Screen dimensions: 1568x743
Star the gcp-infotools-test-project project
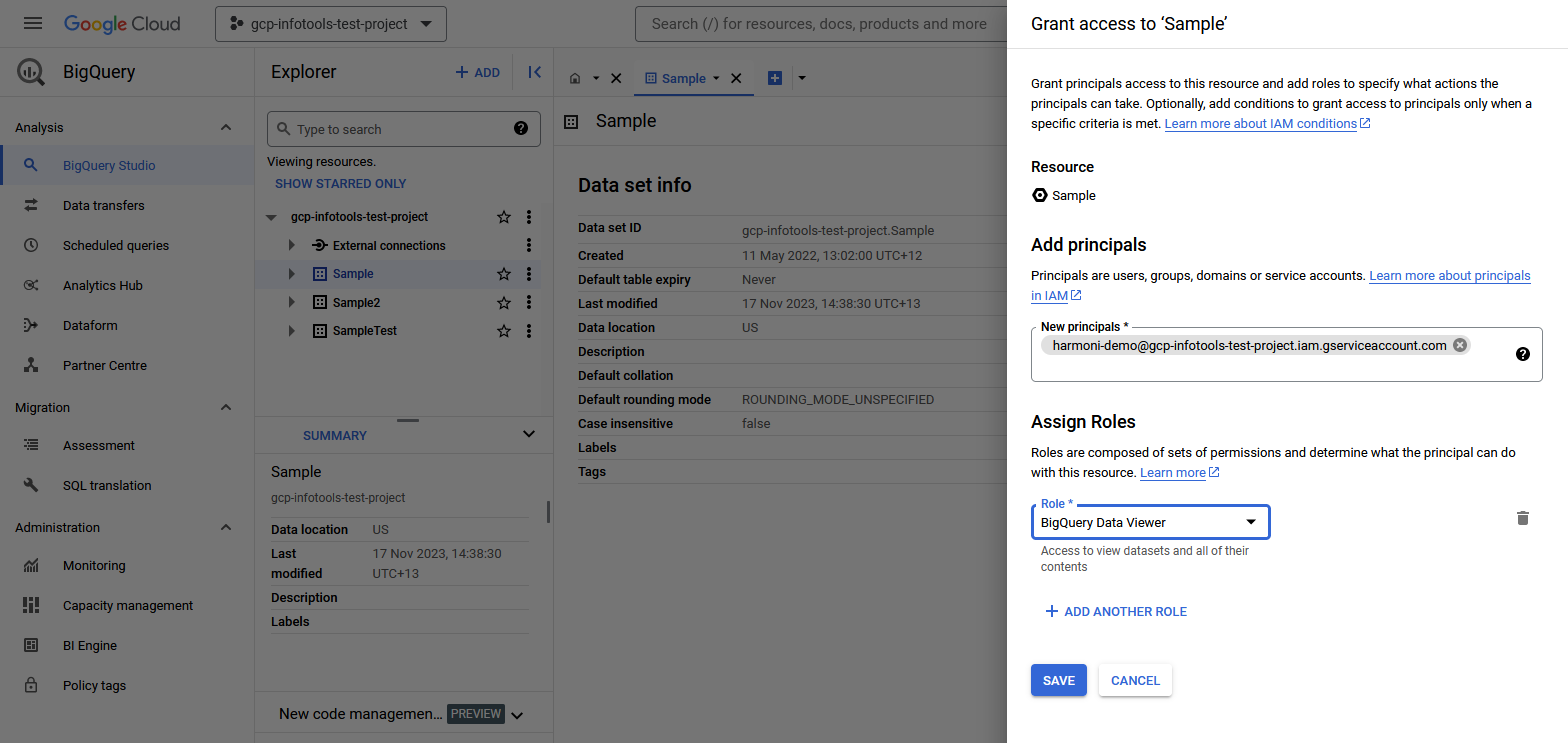(504, 217)
